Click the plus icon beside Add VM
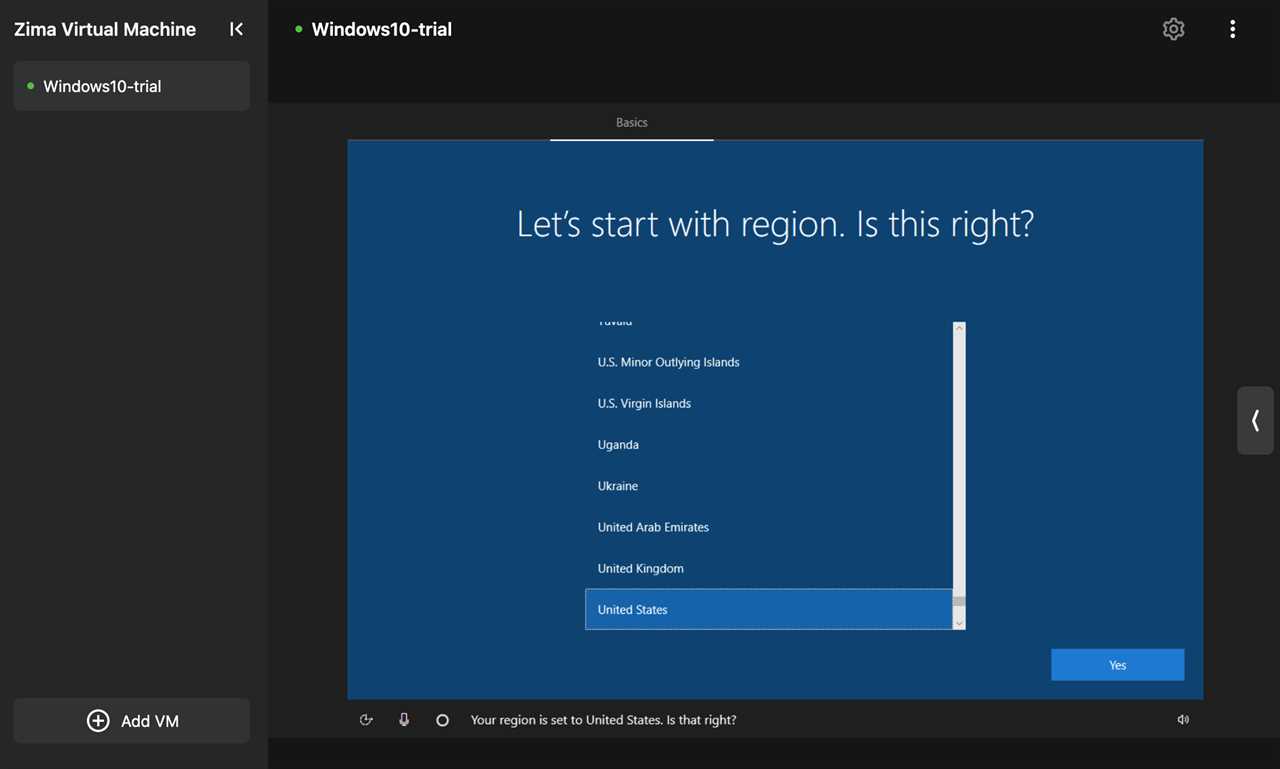1280x769 pixels. 98,721
